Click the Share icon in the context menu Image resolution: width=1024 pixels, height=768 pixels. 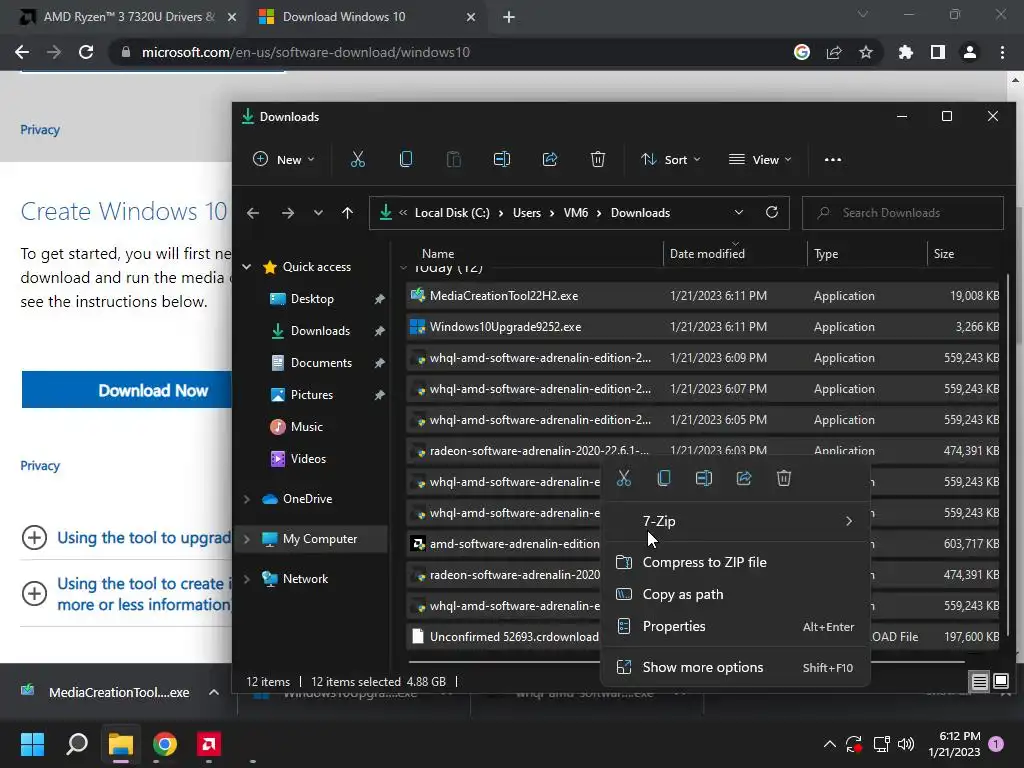click(x=744, y=478)
